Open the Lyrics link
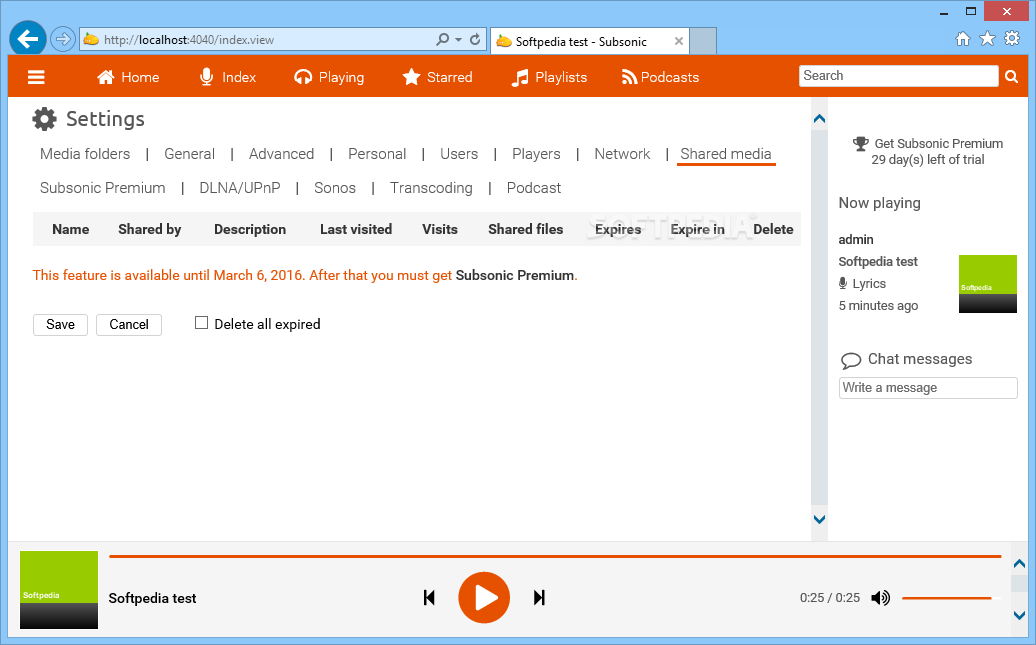This screenshot has height=645, width=1036. [x=869, y=284]
